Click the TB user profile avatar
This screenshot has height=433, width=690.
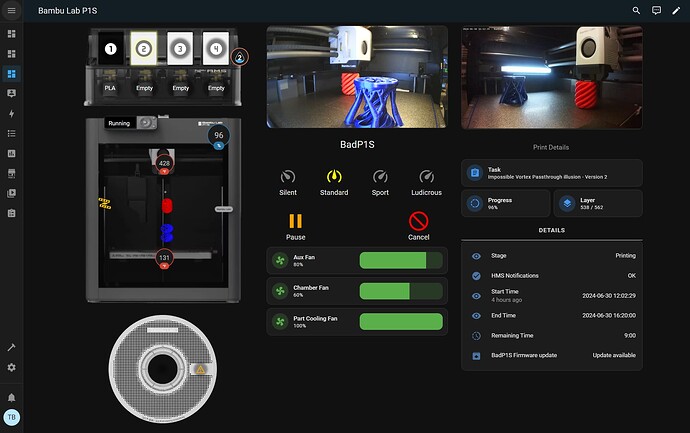12,417
